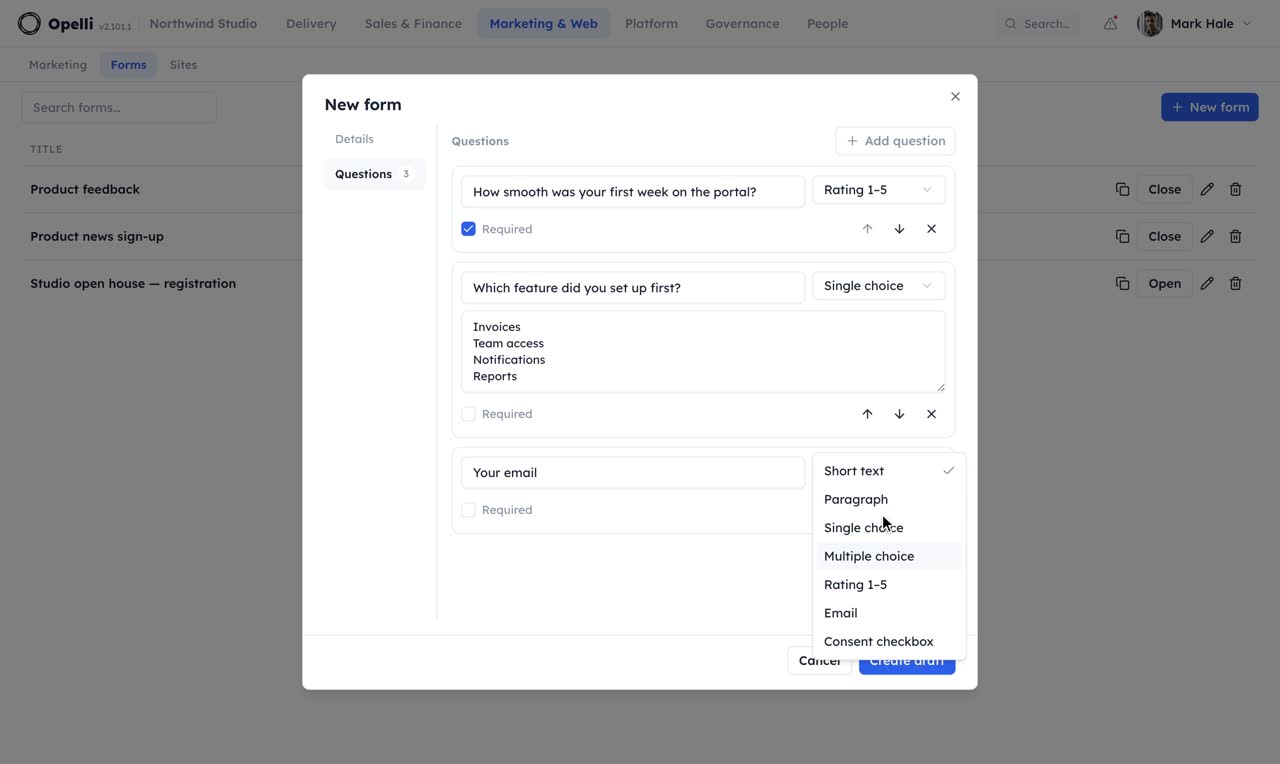
Task: Edit the Product news sign-up form
Action: [1207, 236]
